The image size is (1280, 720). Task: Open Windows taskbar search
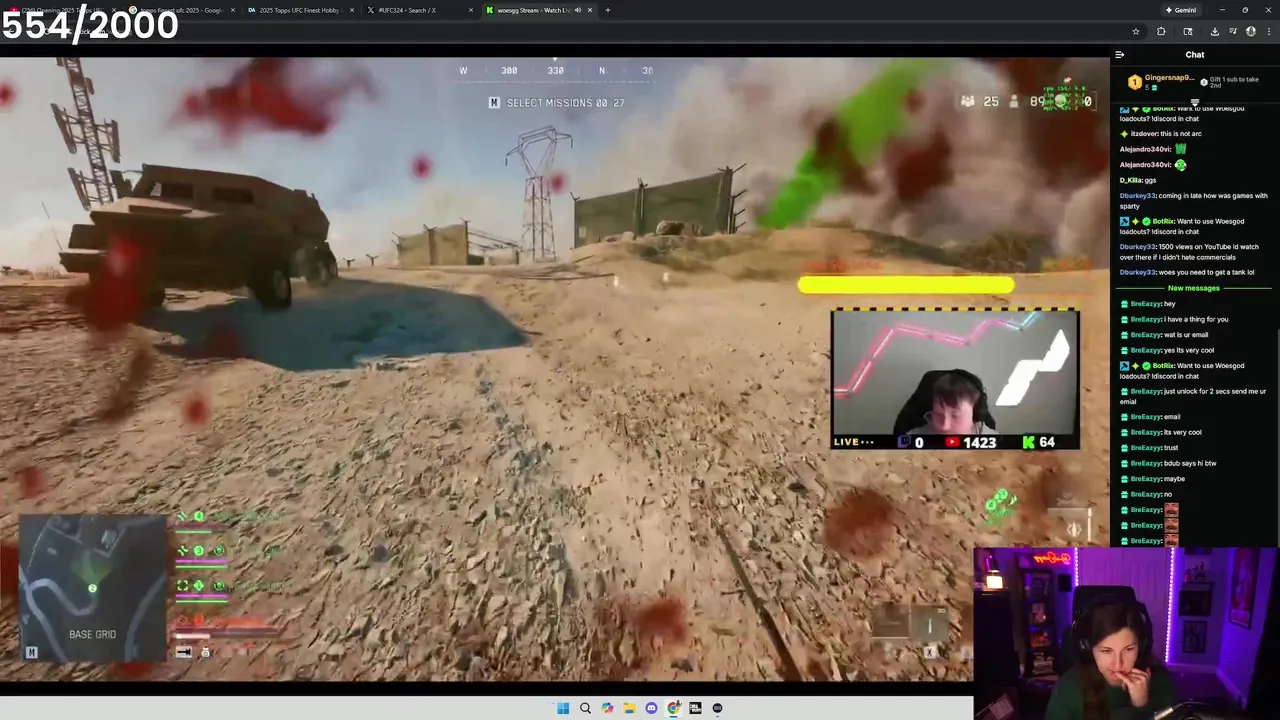pos(585,708)
